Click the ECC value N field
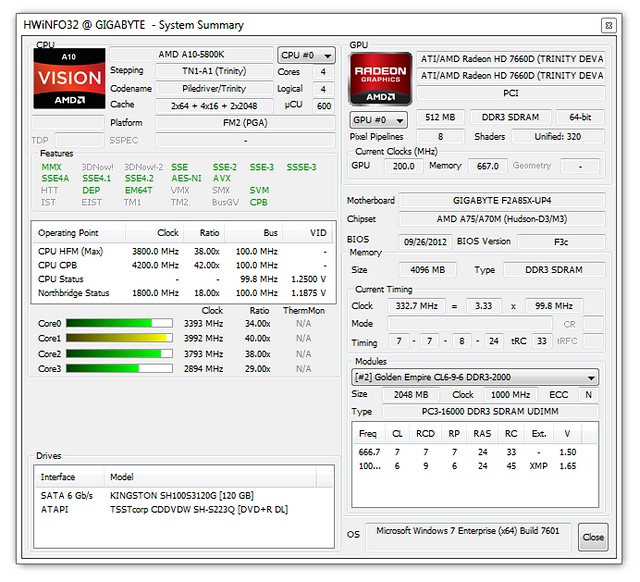 coord(588,395)
